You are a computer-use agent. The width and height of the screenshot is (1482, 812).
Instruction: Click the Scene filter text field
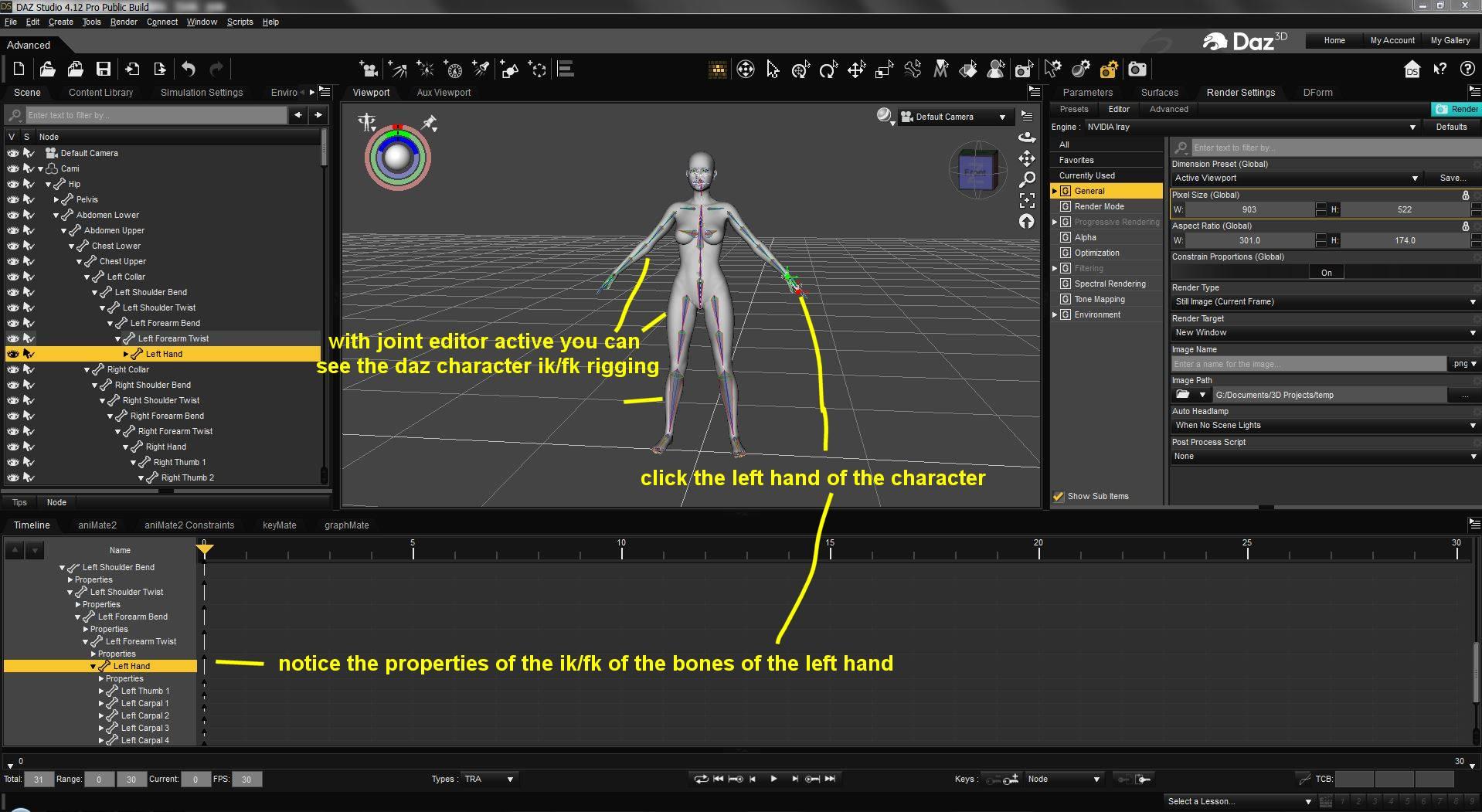pos(156,115)
